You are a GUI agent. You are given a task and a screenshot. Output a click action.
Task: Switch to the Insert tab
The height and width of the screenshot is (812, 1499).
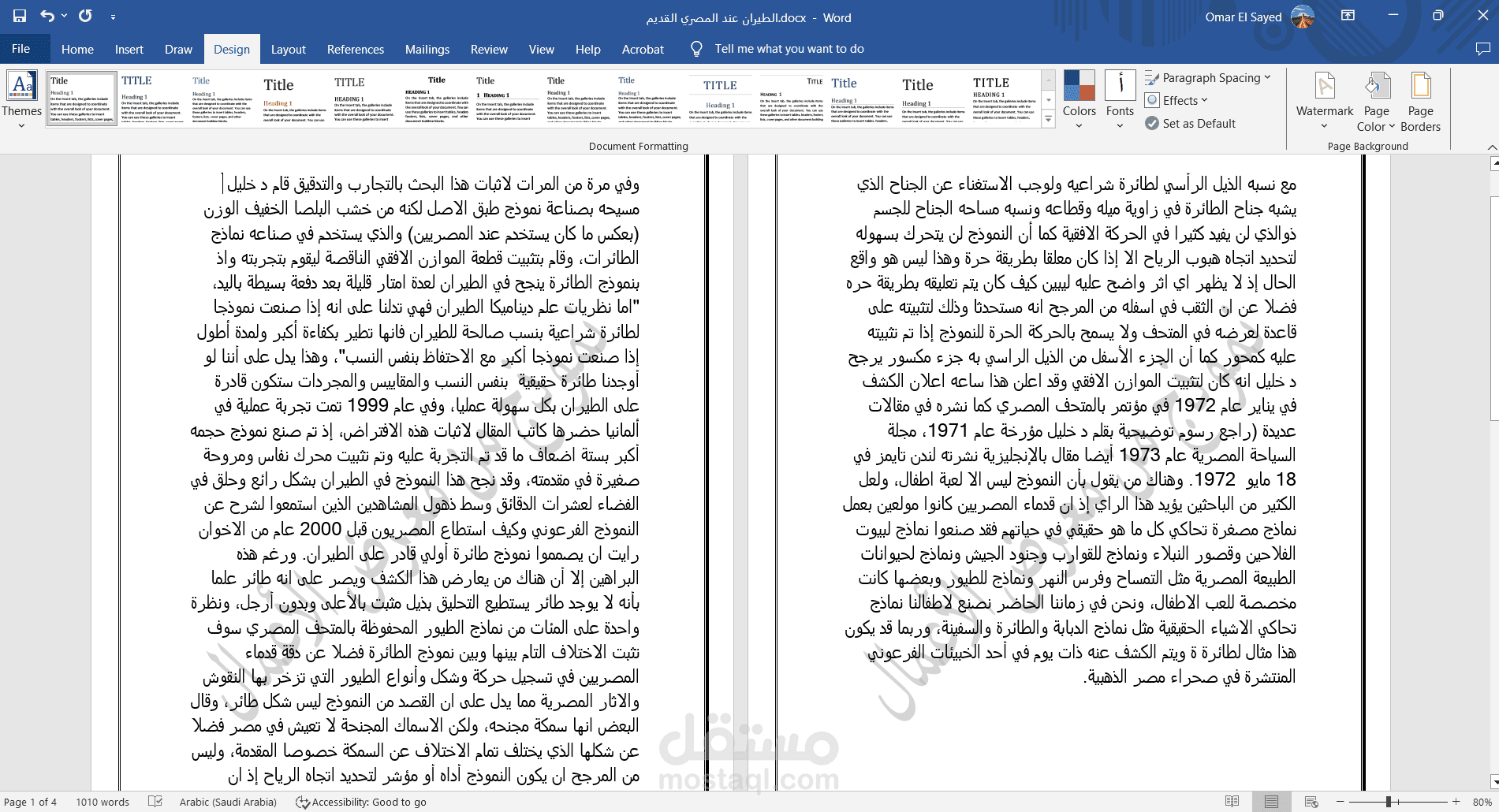point(129,49)
